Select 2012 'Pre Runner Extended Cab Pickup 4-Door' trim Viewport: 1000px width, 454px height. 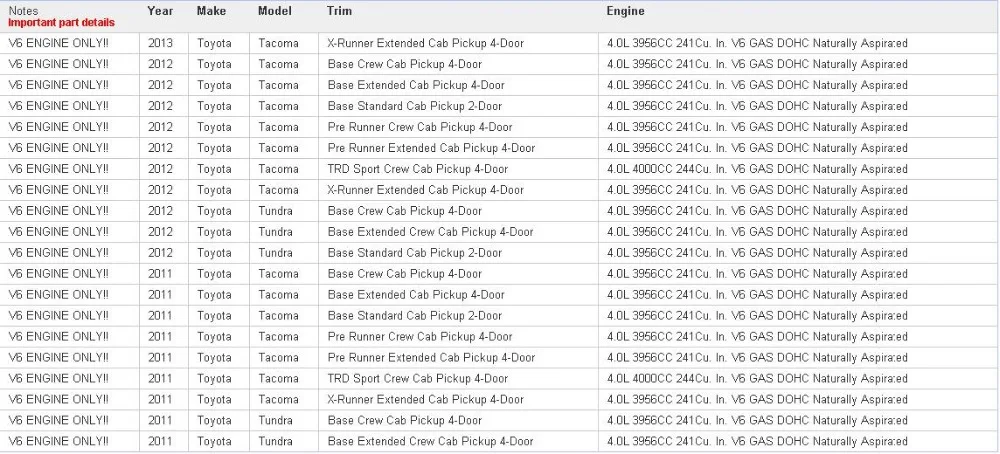(431, 148)
